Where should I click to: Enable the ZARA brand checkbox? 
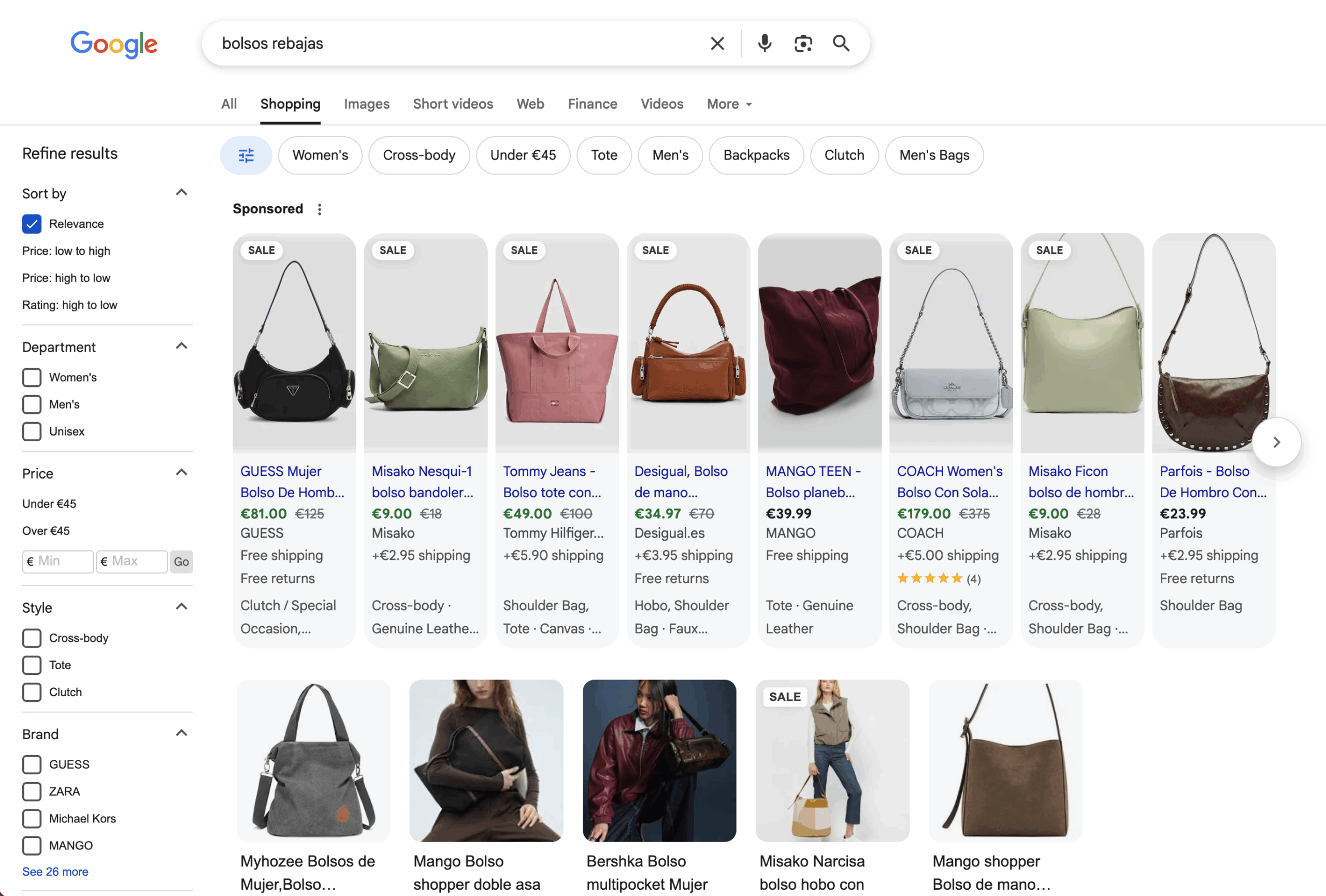32,791
